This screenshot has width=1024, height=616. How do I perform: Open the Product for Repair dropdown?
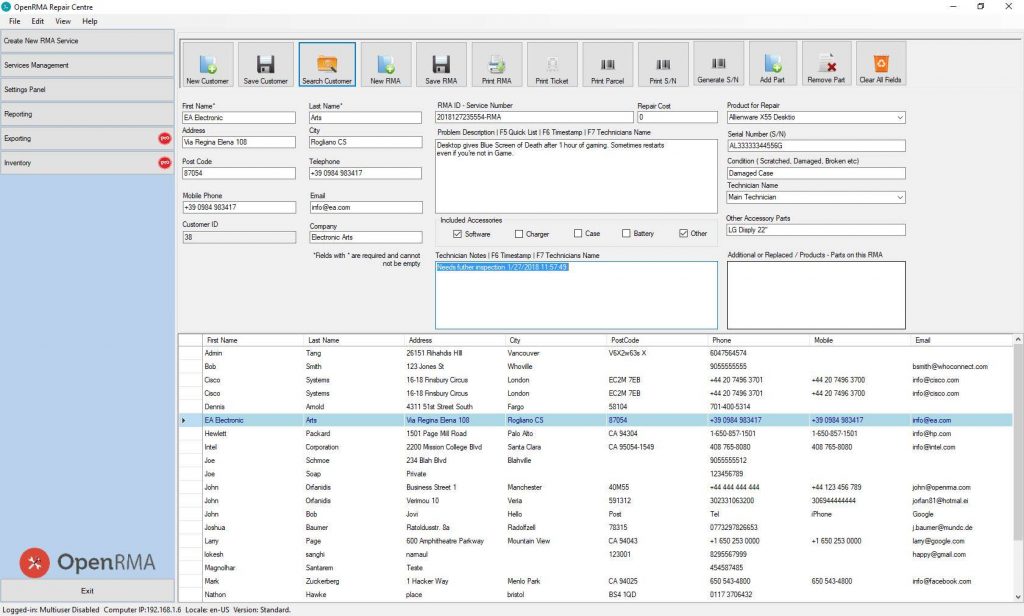[899, 117]
